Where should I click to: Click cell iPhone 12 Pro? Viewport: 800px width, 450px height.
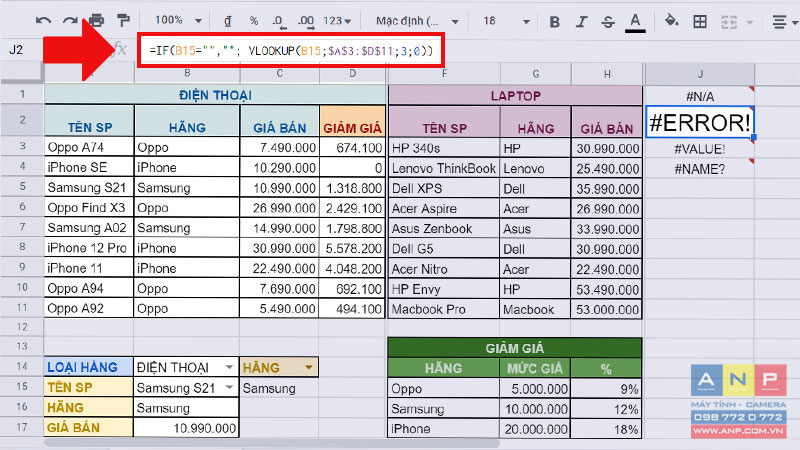(x=89, y=248)
